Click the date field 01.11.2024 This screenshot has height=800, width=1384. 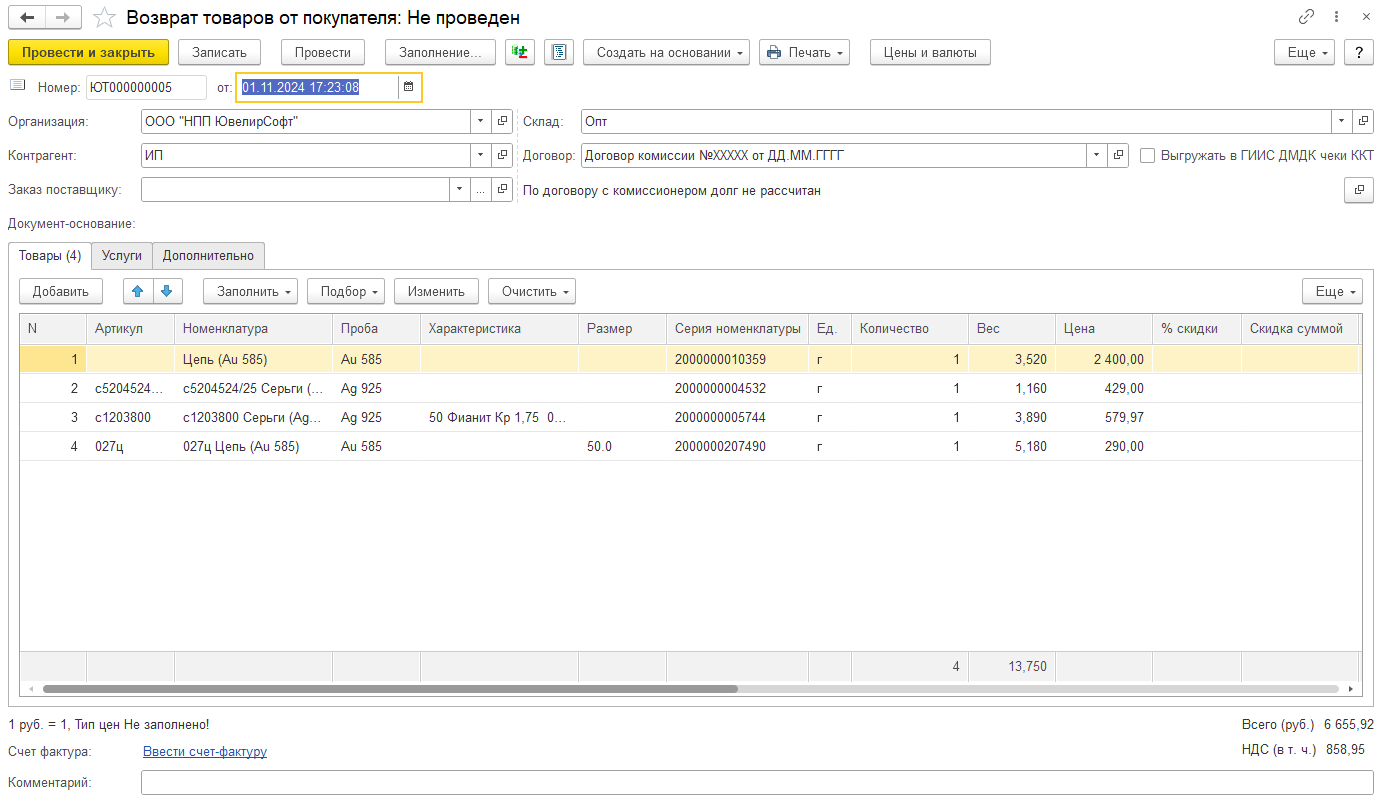(x=318, y=87)
